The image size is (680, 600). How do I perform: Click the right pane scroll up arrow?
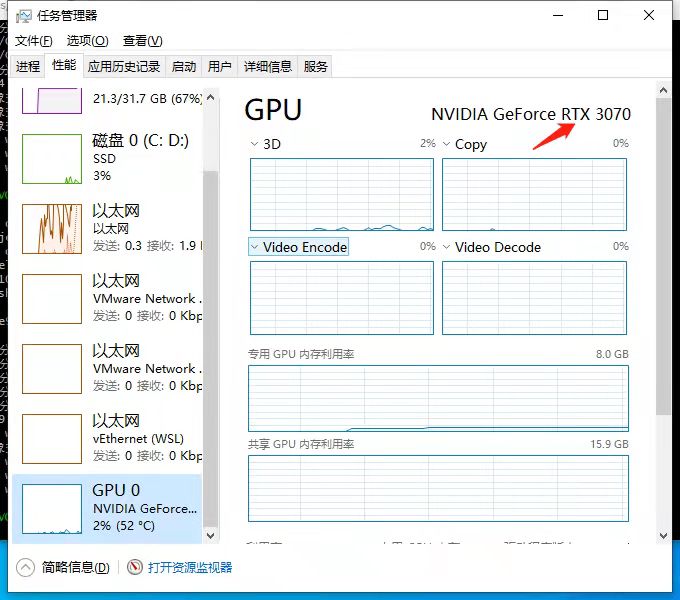click(663, 90)
